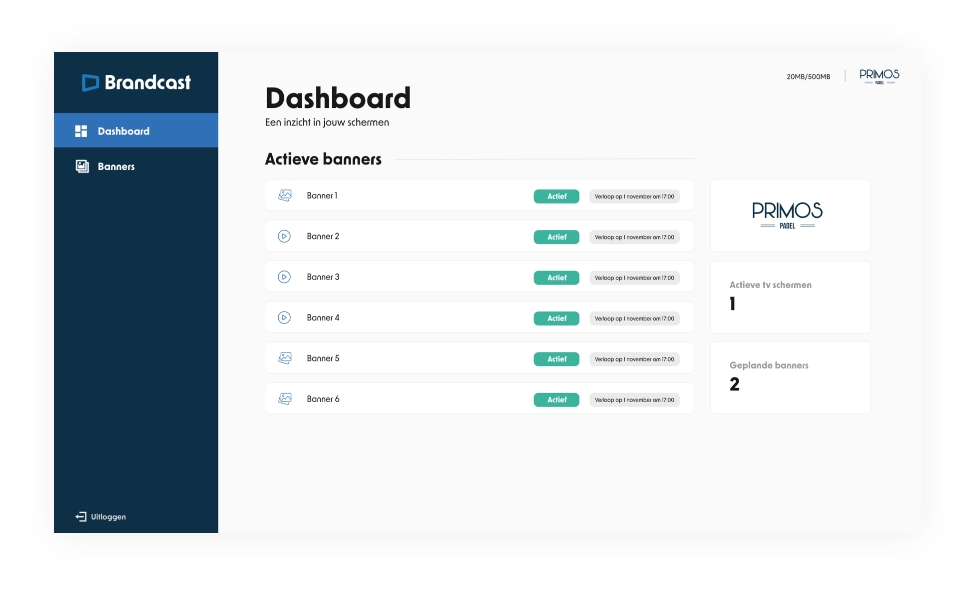Image resolution: width=975 pixels, height=589 pixels.
Task: Click the Actief badge on Banner 1
Action: pyautogui.click(x=556, y=197)
